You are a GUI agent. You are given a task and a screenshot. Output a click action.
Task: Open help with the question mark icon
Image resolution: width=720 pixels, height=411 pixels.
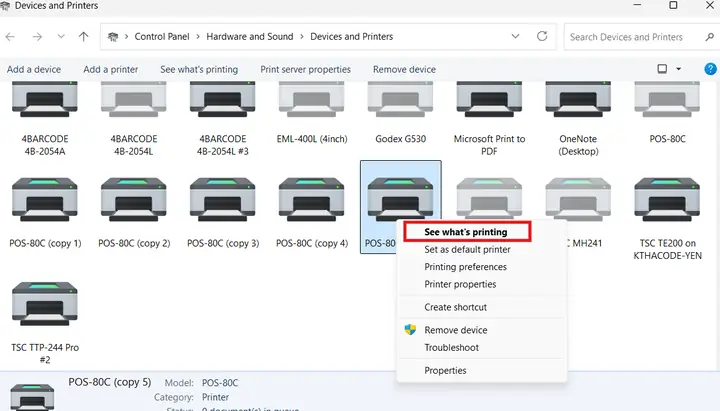point(710,69)
